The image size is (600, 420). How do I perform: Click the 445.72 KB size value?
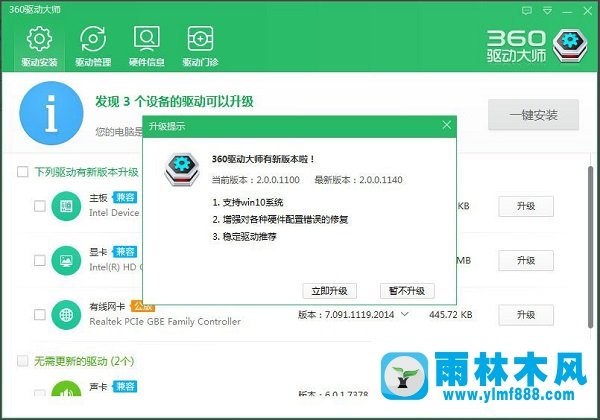click(x=451, y=314)
